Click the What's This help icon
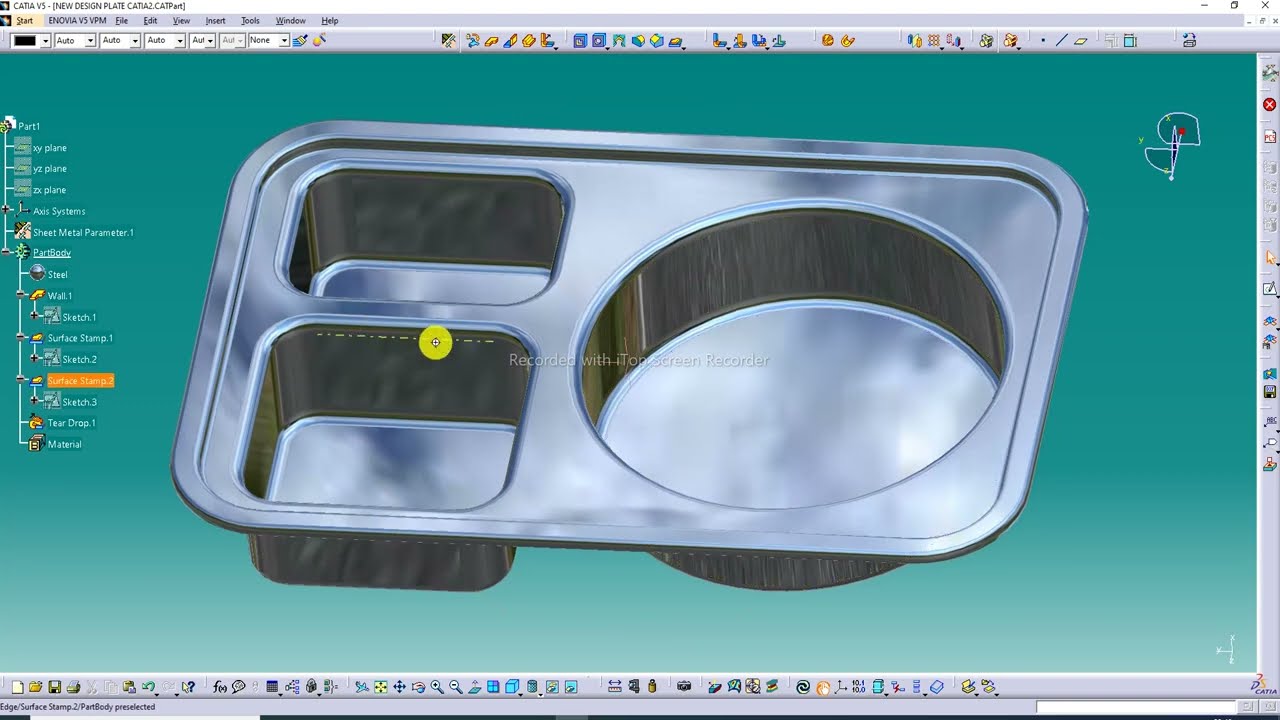 click(x=188, y=687)
